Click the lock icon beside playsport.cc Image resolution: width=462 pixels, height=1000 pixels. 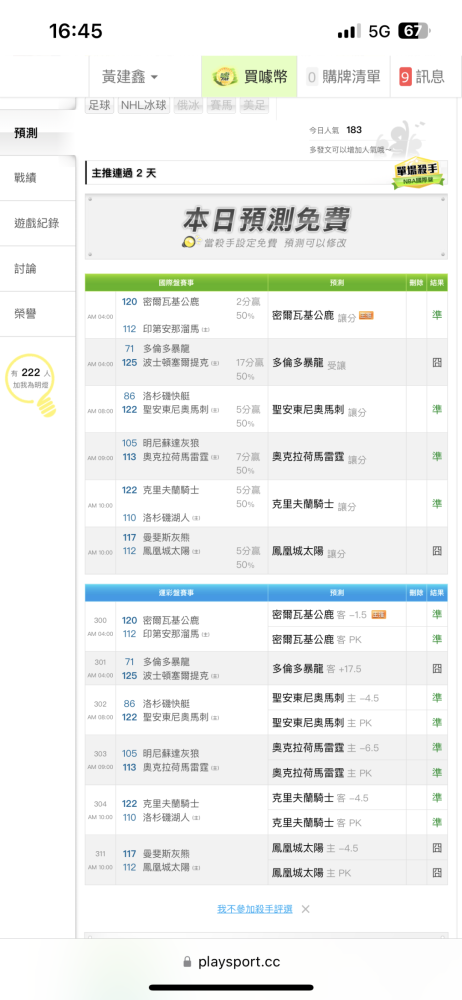coord(187,962)
